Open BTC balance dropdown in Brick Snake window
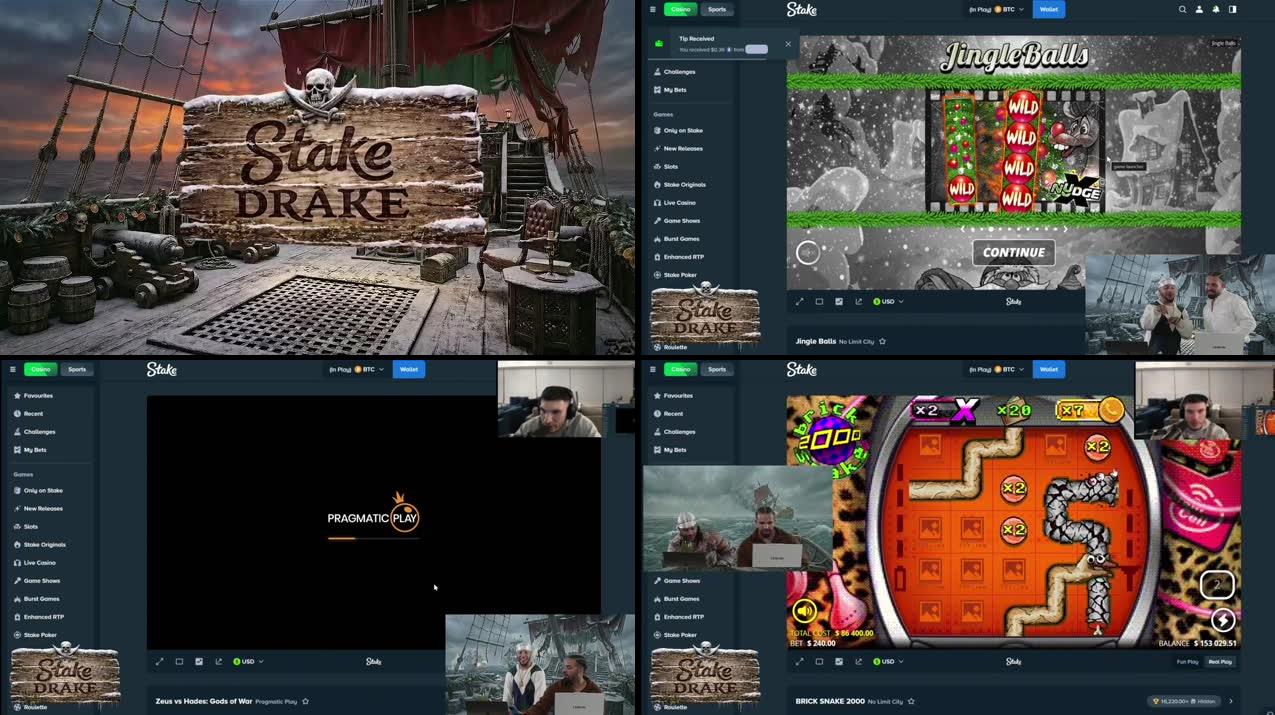Image resolution: width=1275 pixels, height=715 pixels. coord(996,369)
